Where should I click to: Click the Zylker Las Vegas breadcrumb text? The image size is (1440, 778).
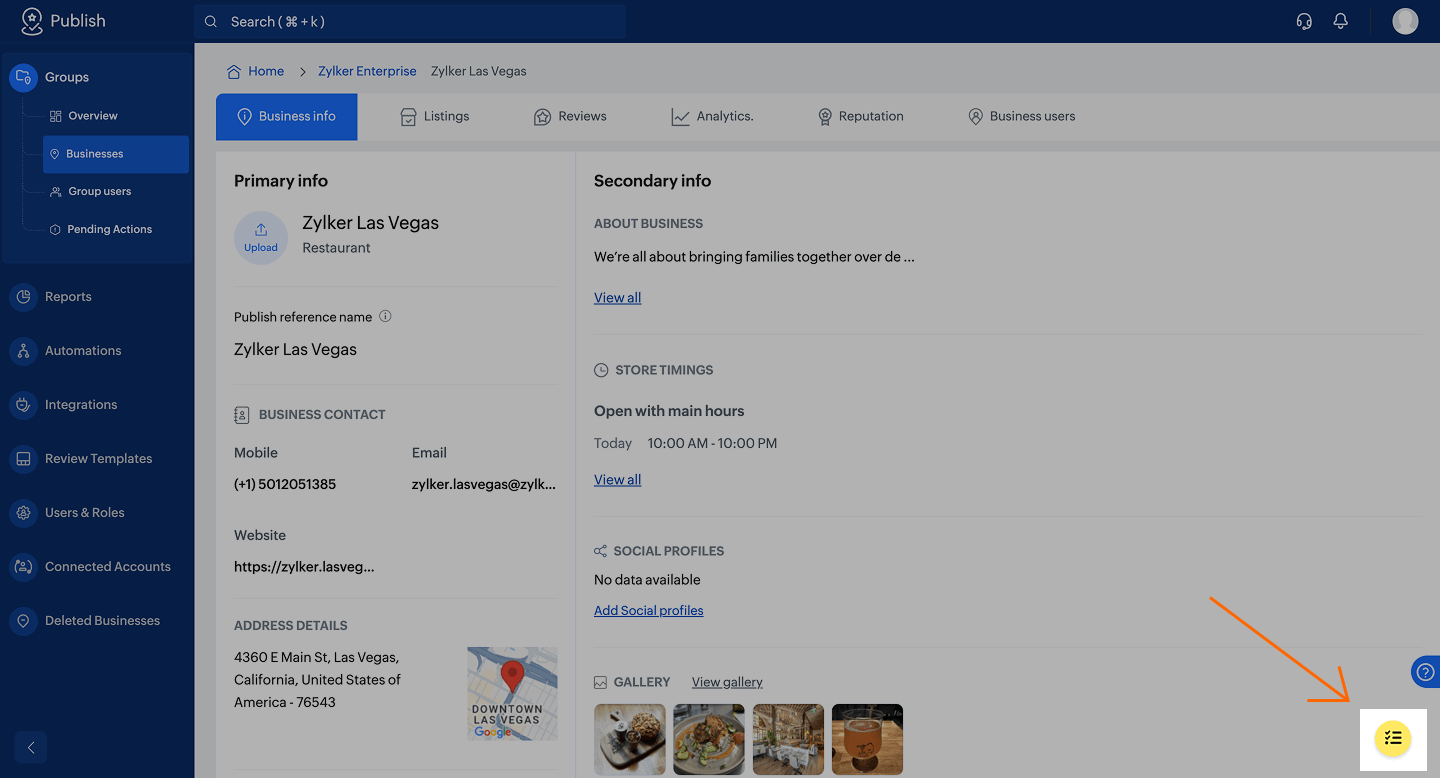pos(478,71)
